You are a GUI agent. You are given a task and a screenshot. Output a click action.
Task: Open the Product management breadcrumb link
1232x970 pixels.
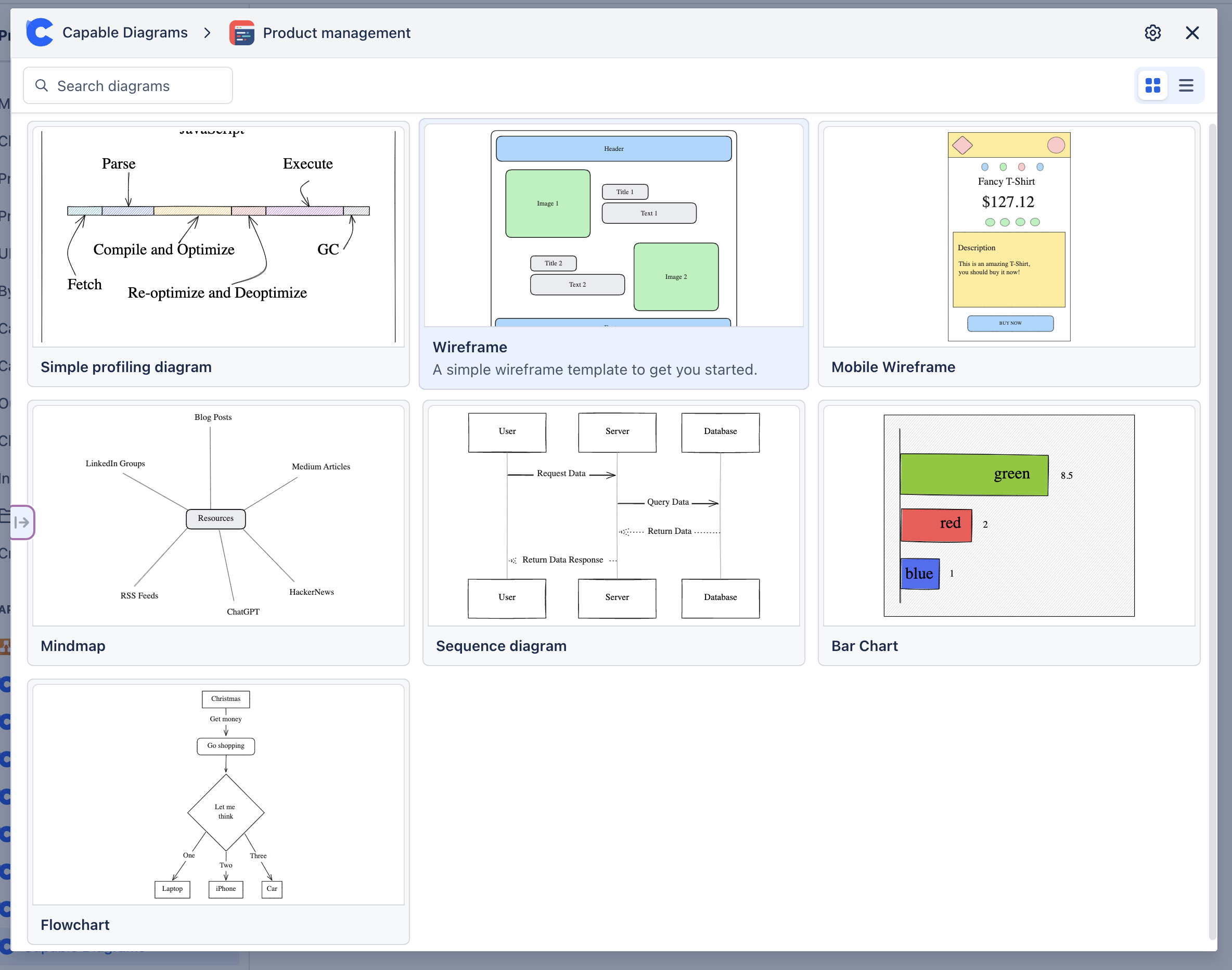click(x=336, y=33)
